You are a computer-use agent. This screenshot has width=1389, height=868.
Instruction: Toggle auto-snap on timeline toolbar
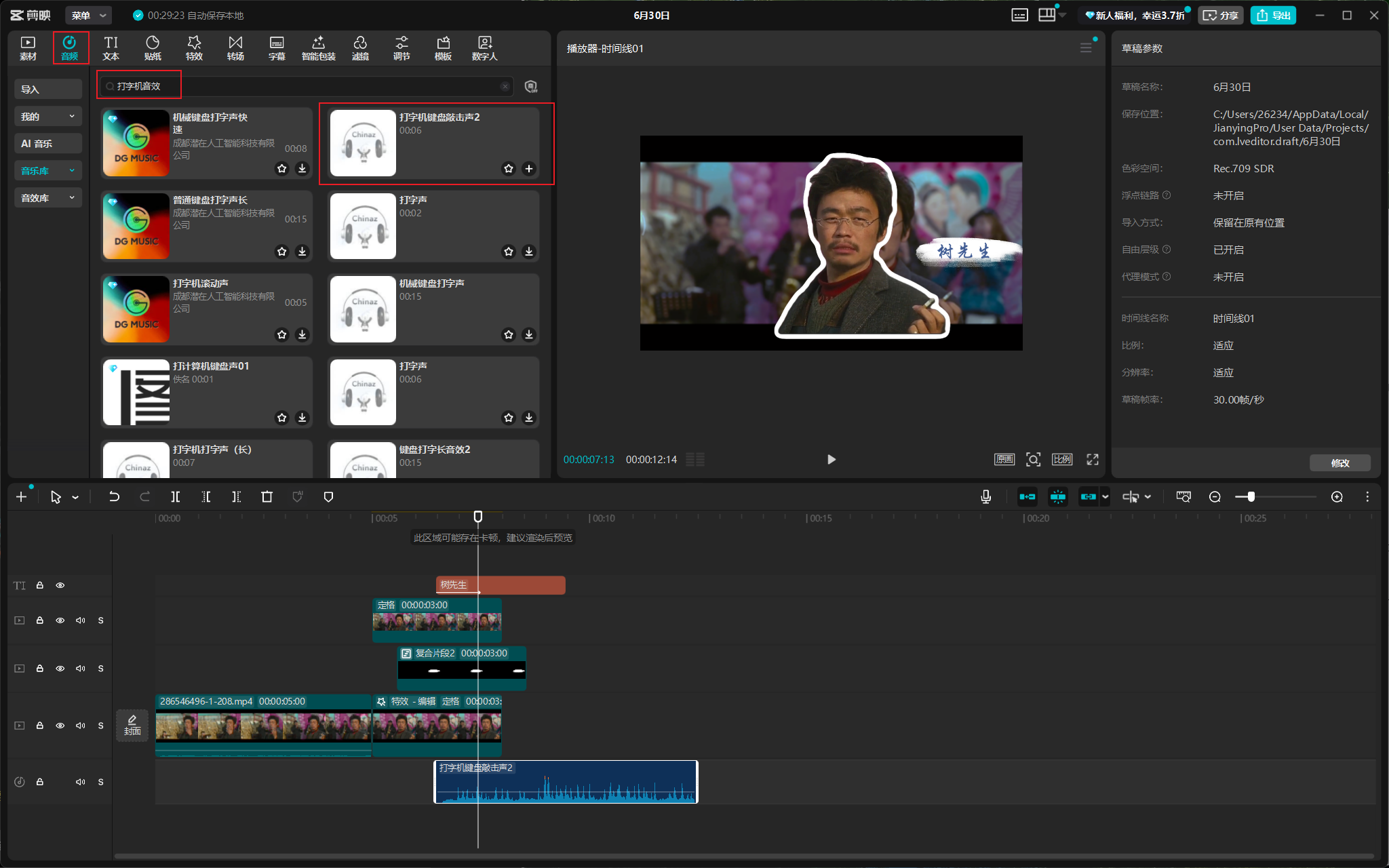pos(1058,497)
